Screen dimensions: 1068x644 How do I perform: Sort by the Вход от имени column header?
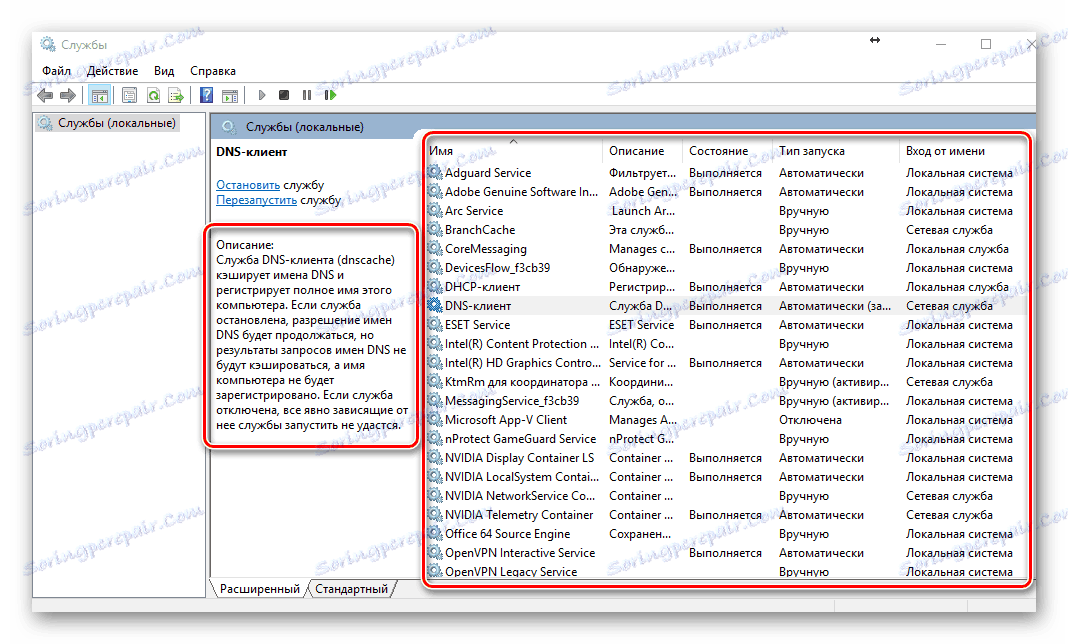tap(962, 151)
